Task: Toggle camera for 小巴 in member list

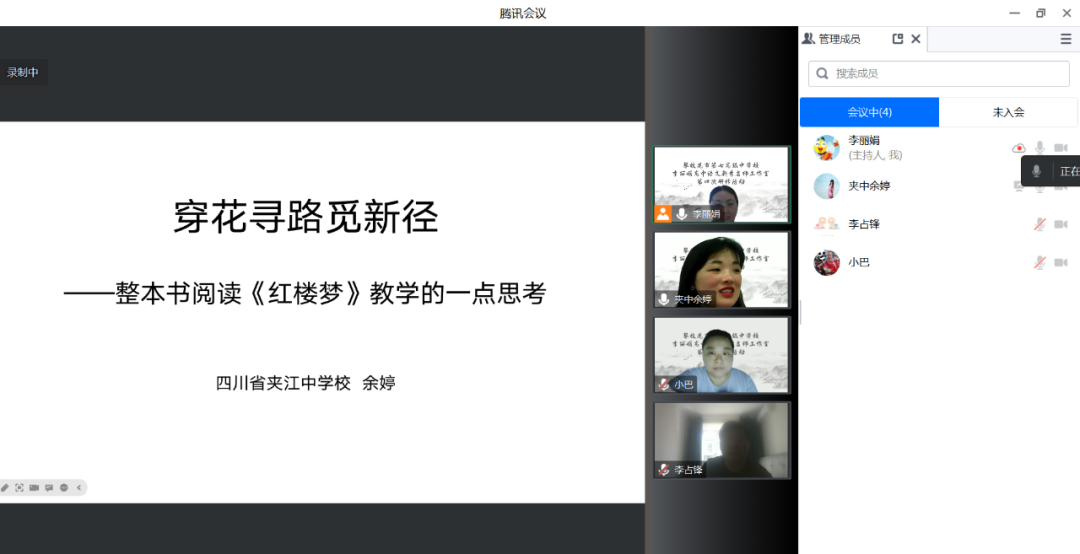Action: (x=1060, y=262)
